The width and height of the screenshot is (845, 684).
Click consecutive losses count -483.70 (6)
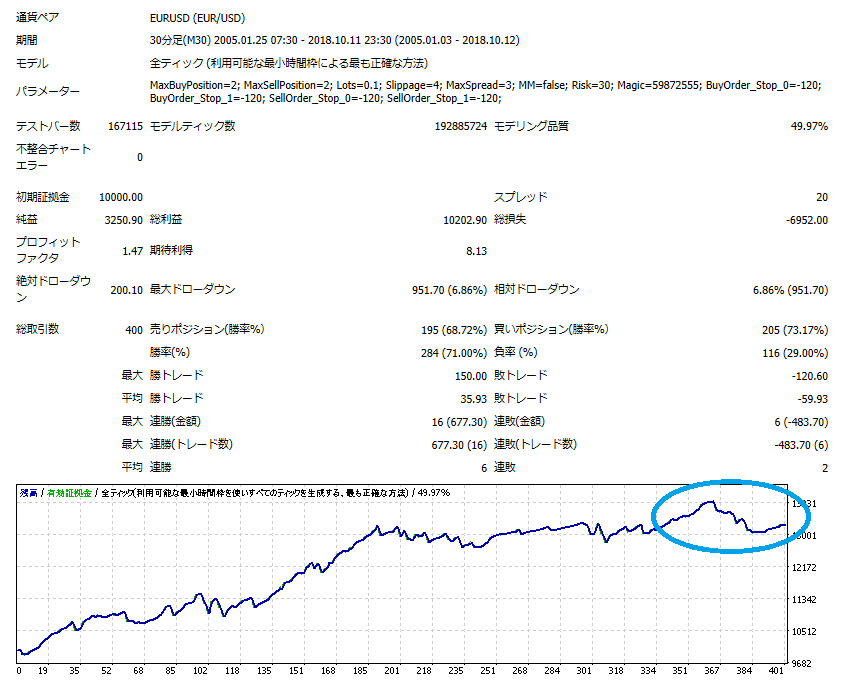801,446
